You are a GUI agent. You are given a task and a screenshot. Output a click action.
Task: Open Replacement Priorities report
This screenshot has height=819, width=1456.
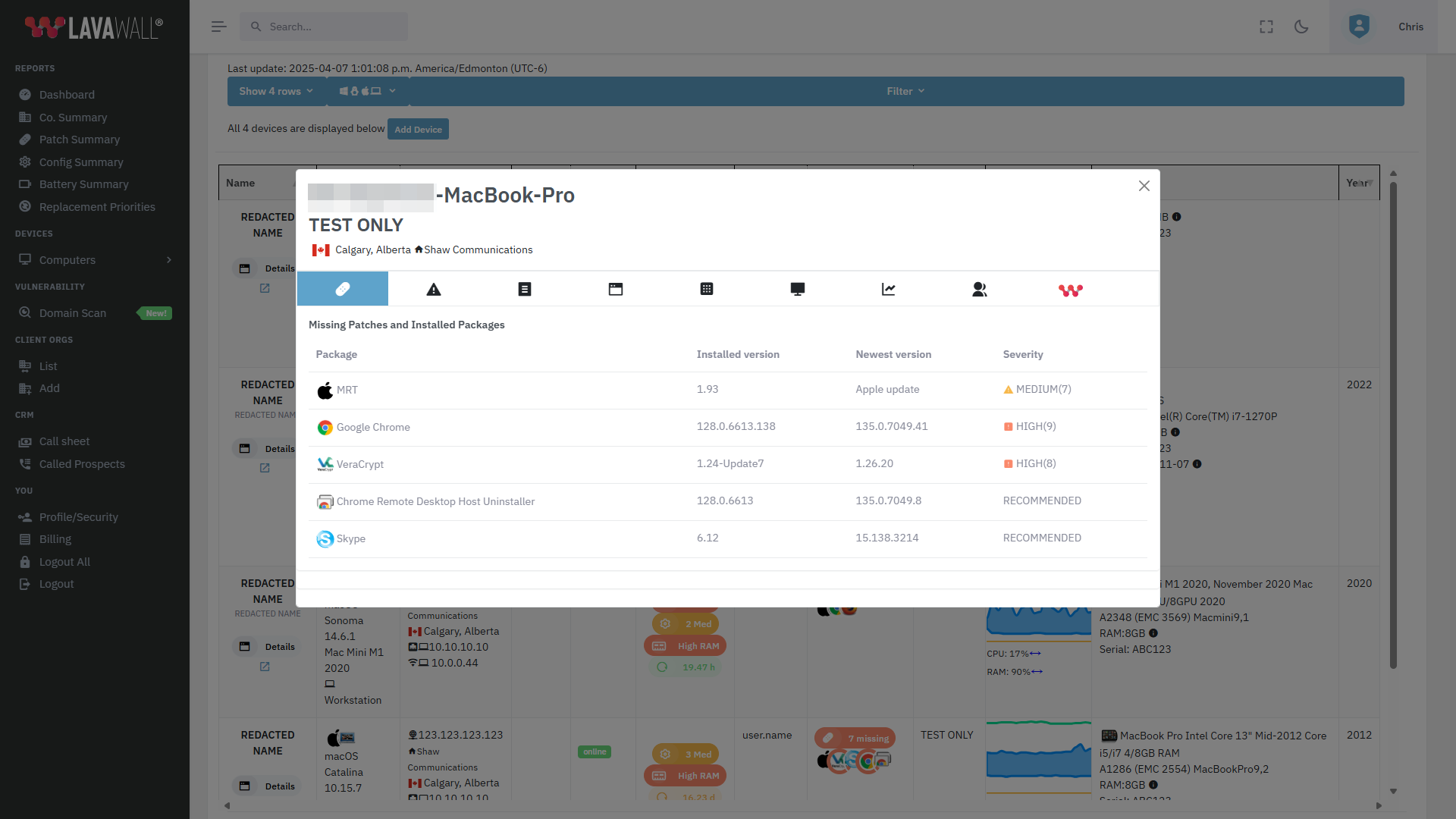[97, 207]
